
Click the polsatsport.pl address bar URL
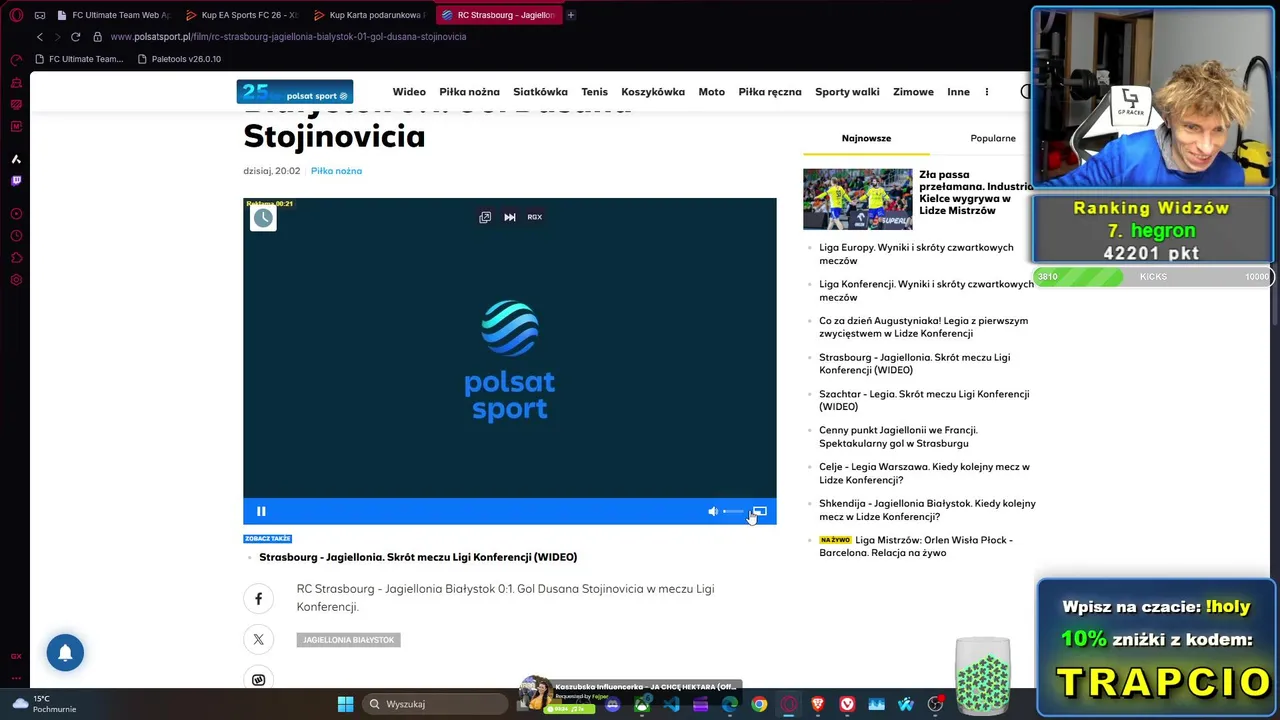288,37
